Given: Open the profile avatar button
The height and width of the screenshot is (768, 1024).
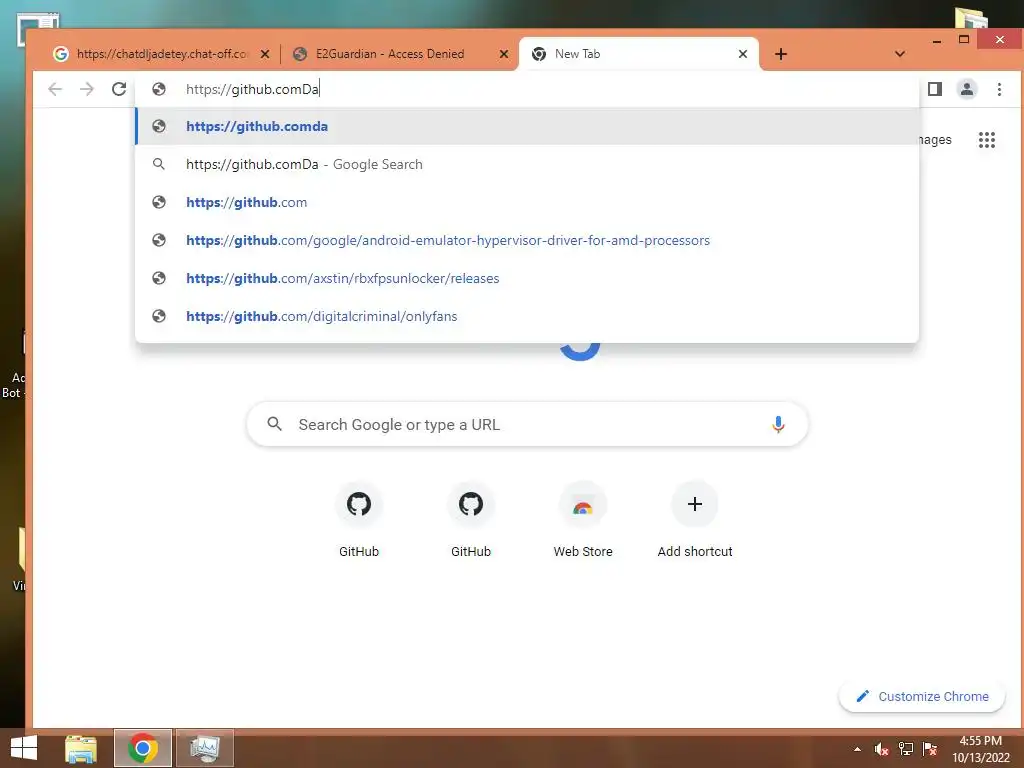Looking at the screenshot, I should click(x=967, y=89).
